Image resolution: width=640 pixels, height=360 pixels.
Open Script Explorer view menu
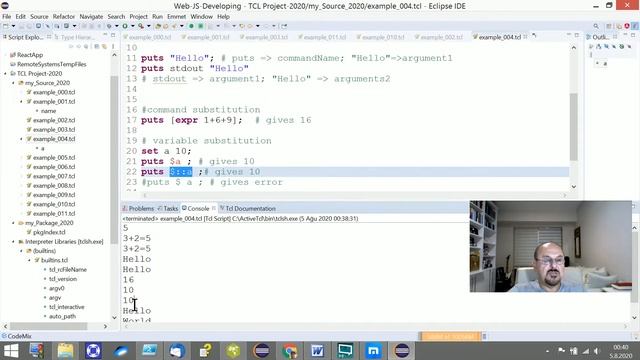[113, 46]
